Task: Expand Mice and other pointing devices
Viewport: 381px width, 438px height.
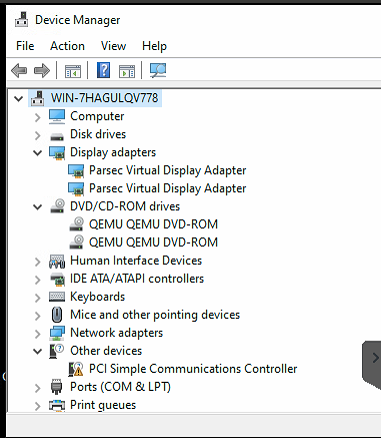Action: [37, 315]
